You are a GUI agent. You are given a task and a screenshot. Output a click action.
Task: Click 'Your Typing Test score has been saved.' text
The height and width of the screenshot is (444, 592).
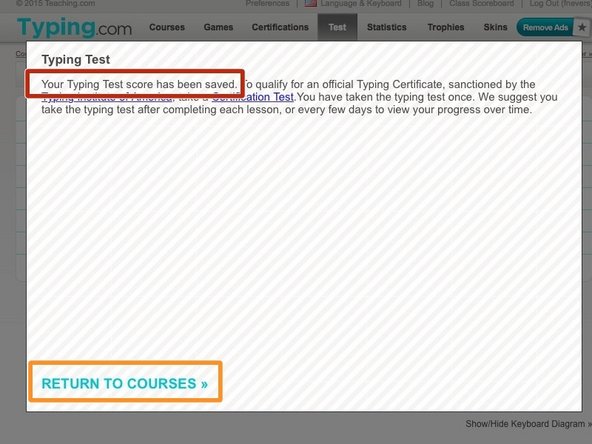click(x=139, y=84)
